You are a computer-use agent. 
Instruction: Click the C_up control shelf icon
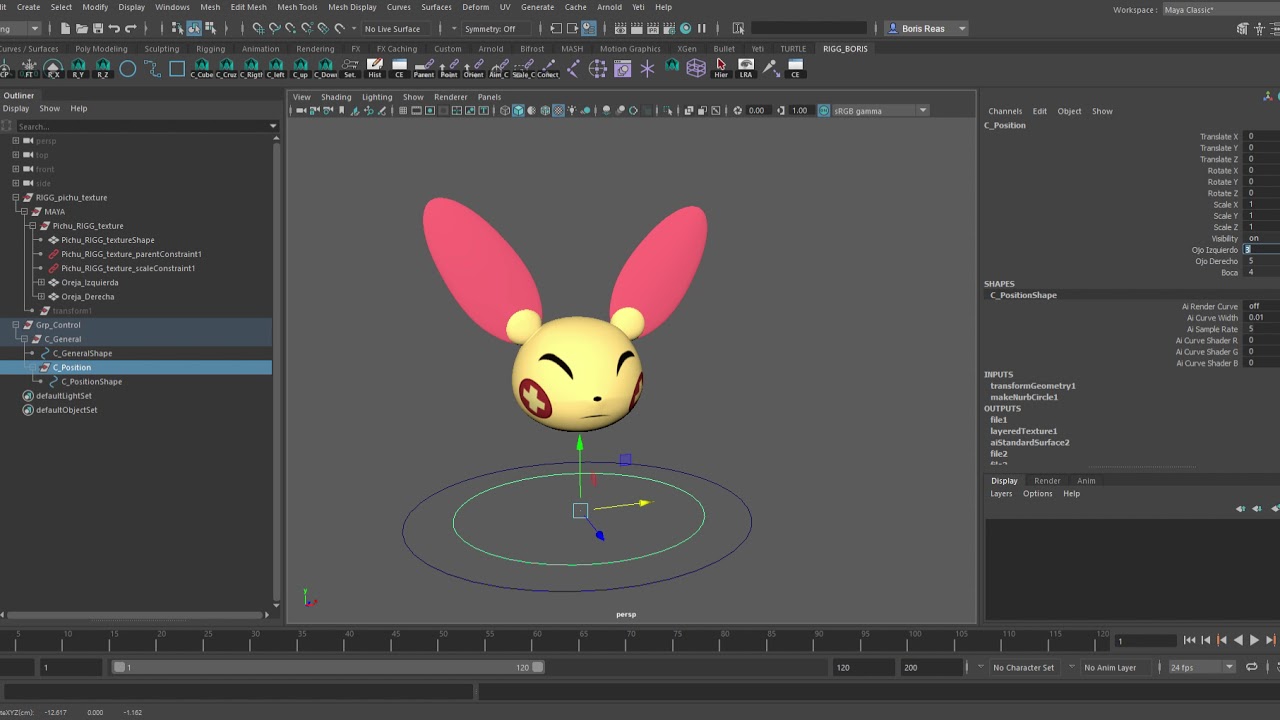[x=300, y=68]
